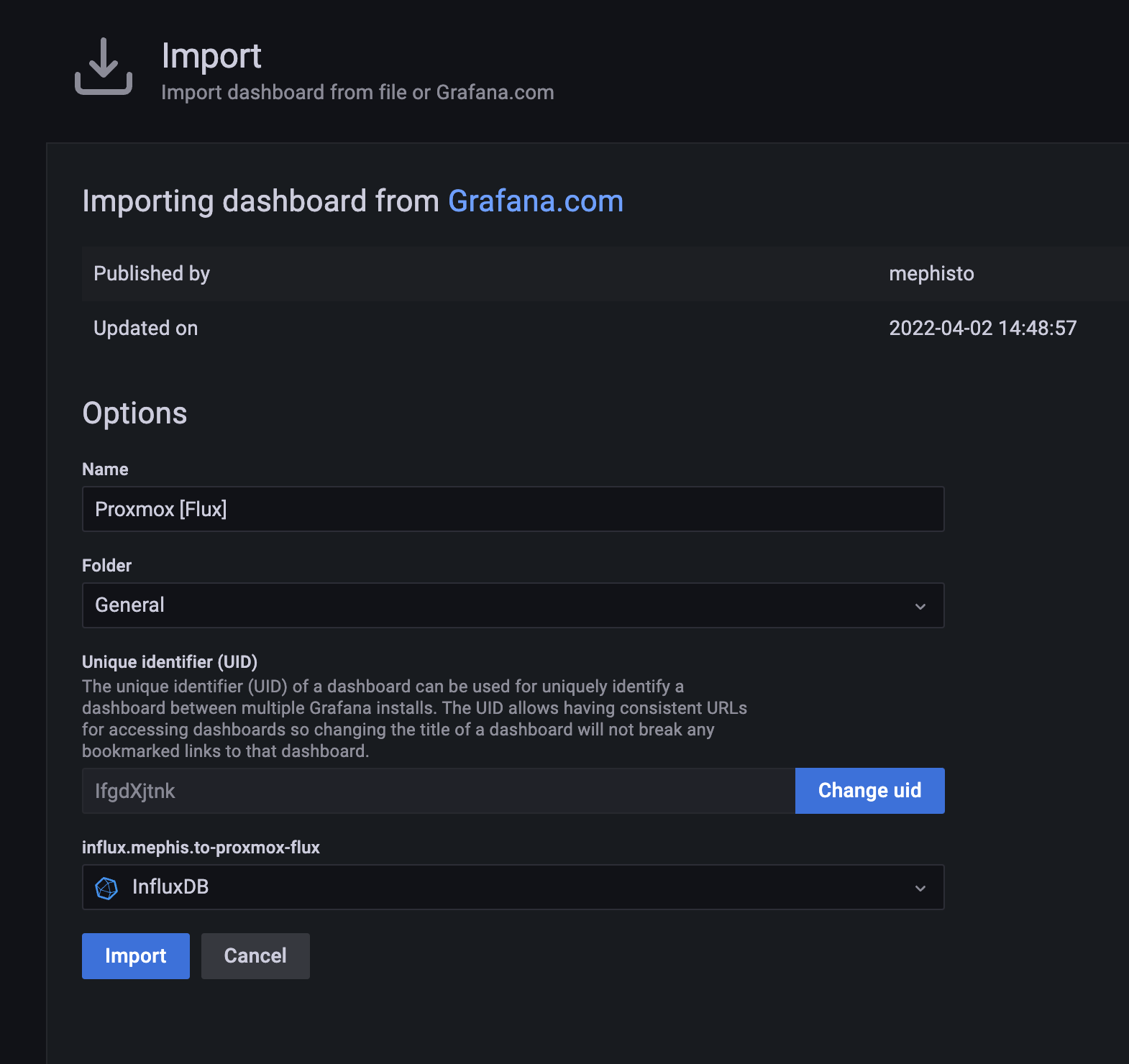Expand the Folder dropdown chevron arrow
Image resolution: width=1129 pixels, height=1064 pixels.
point(920,606)
